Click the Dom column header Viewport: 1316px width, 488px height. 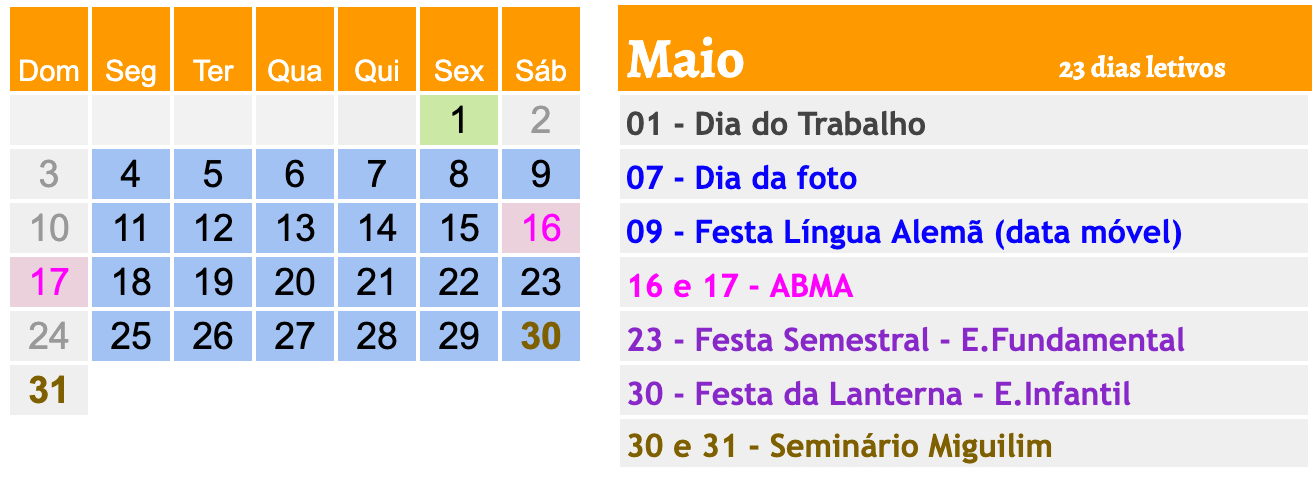48,71
